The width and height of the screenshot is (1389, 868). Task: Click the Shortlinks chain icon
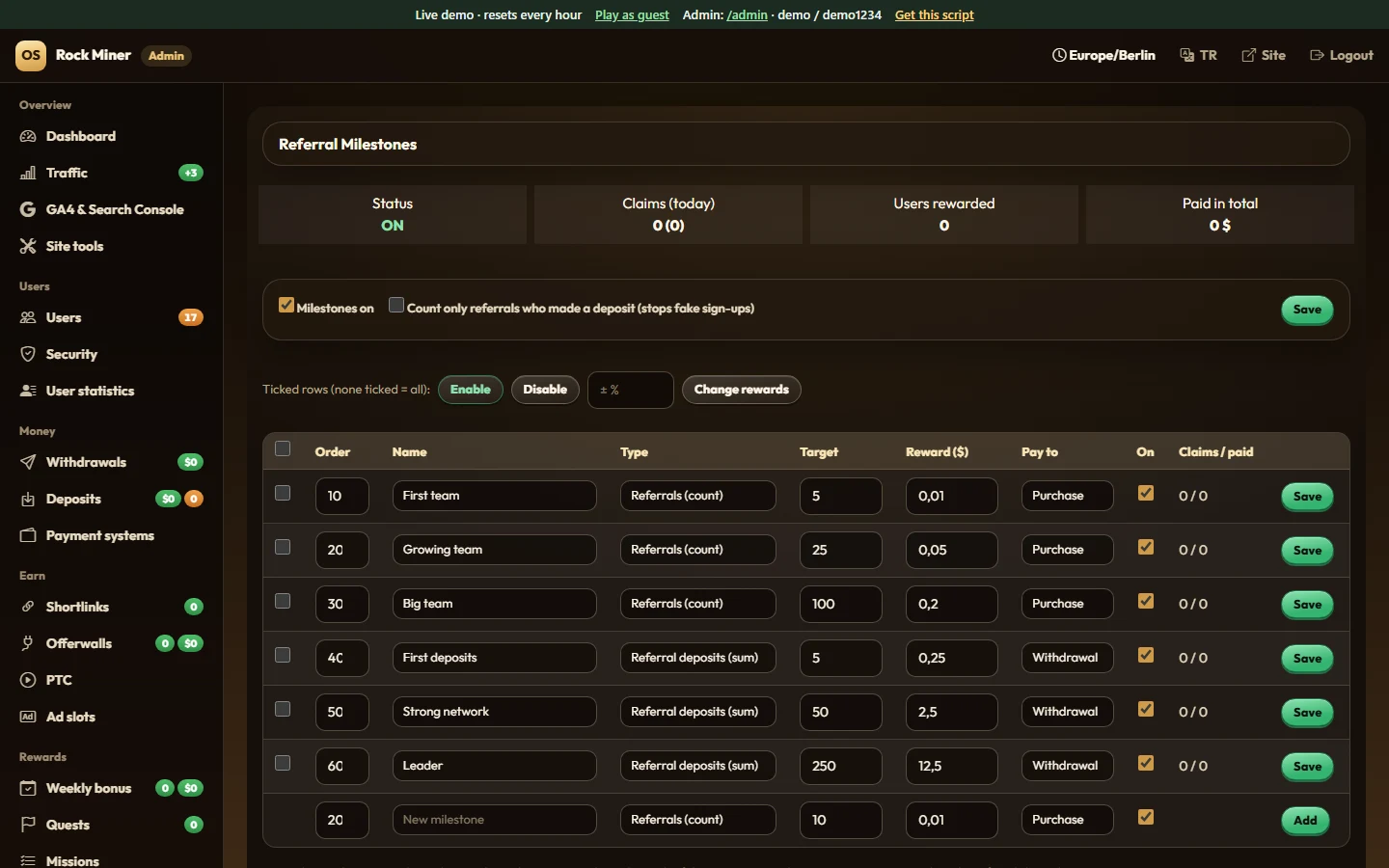(x=28, y=607)
